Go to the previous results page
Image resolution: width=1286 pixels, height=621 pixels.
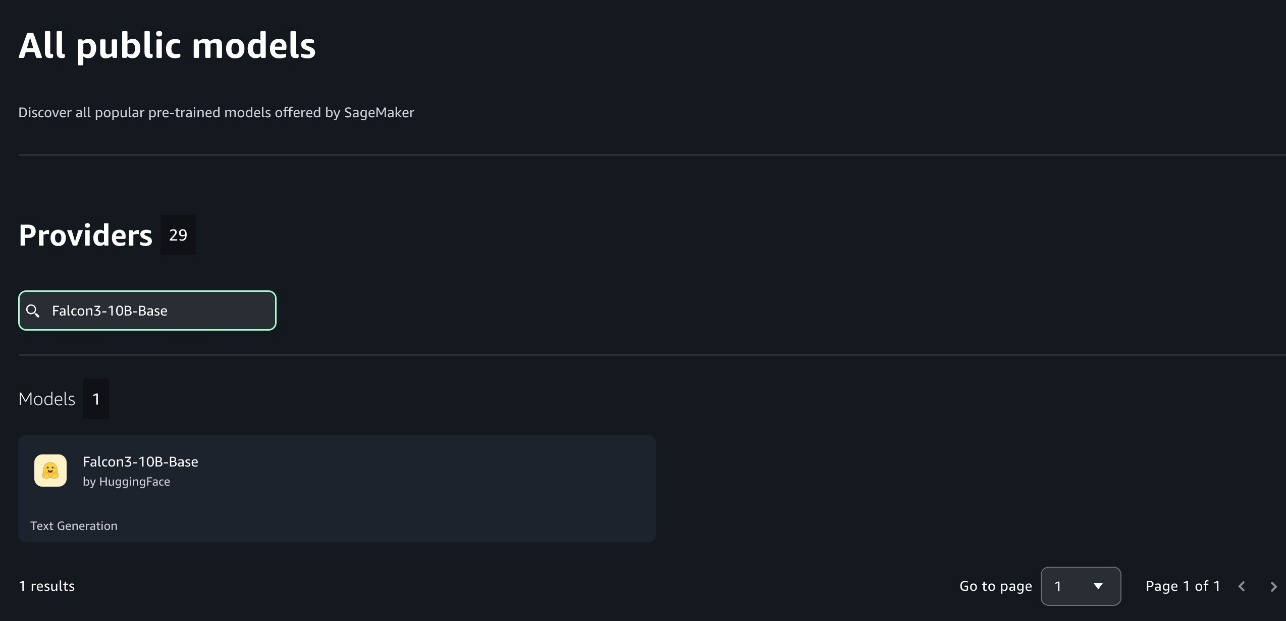1242,587
